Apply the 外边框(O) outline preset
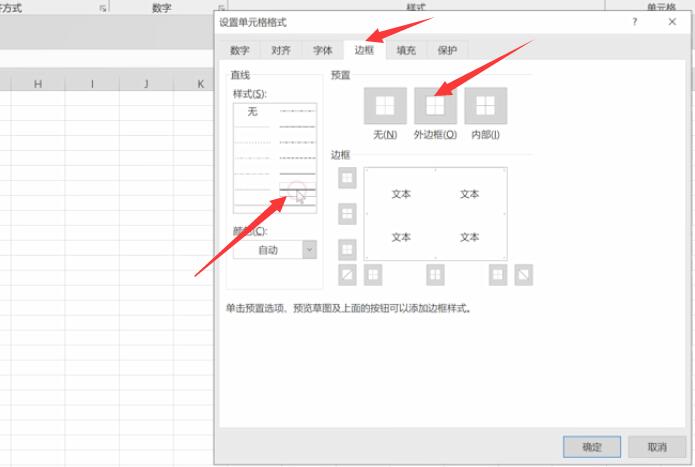 click(x=435, y=106)
